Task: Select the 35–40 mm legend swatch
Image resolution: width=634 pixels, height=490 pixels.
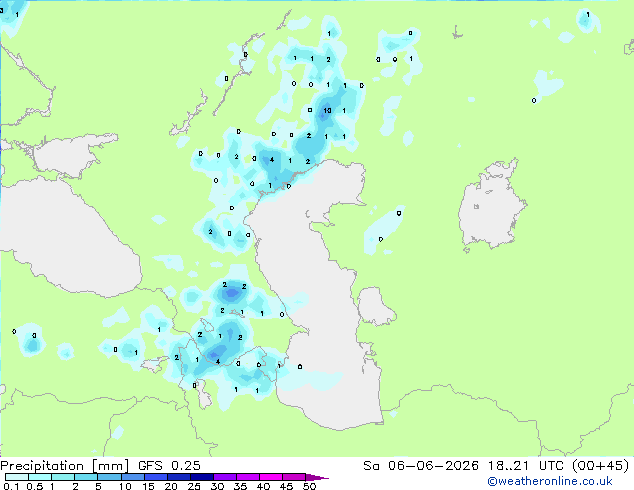Action: pyautogui.click(x=248, y=477)
